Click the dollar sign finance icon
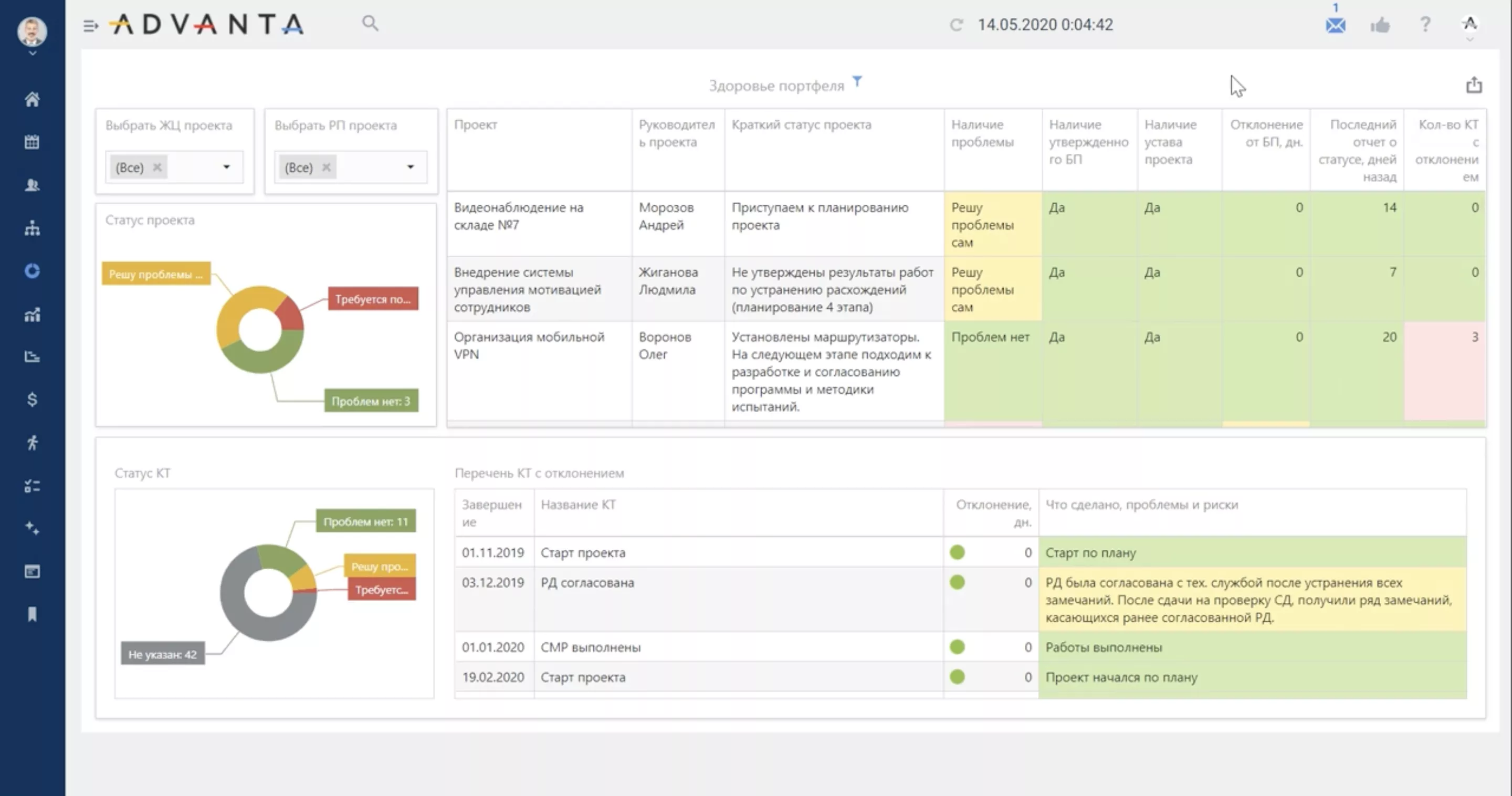This screenshot has width=1512, height=796. tap(32, 400)
